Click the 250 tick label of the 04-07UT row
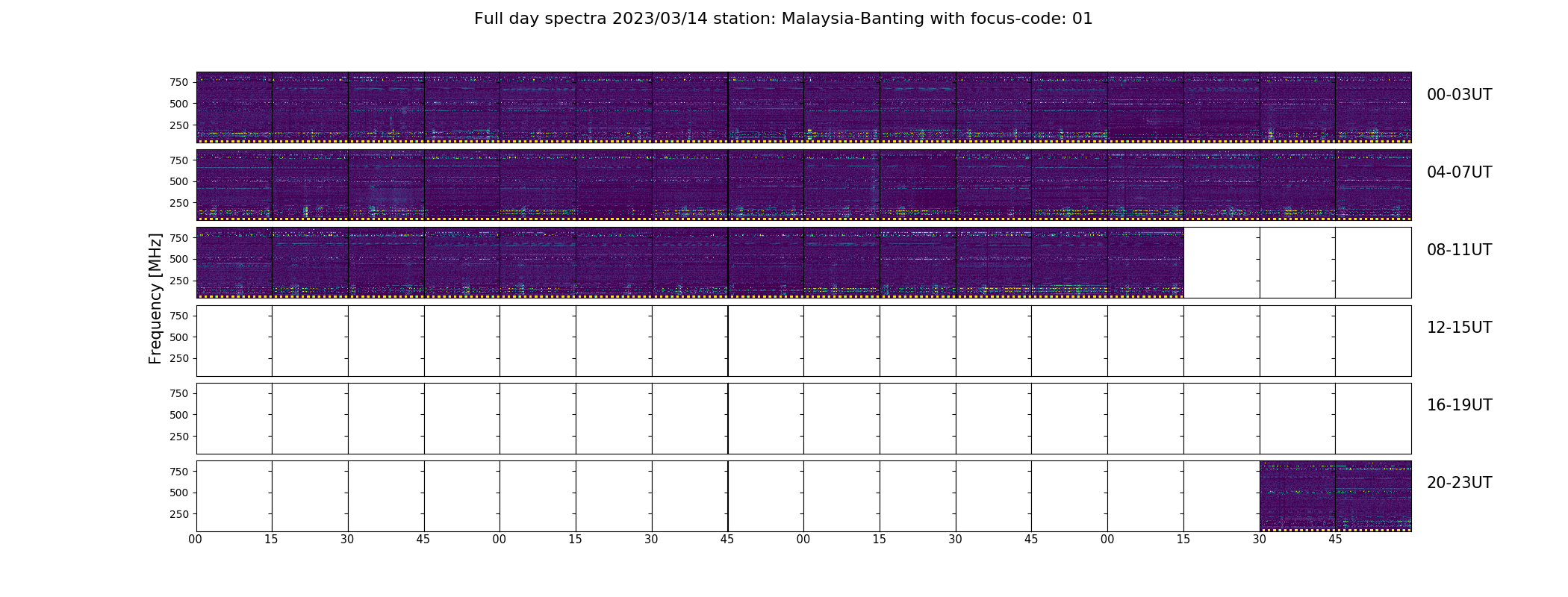The height and width of the screenshot is (597, 1568). (178, 203)
